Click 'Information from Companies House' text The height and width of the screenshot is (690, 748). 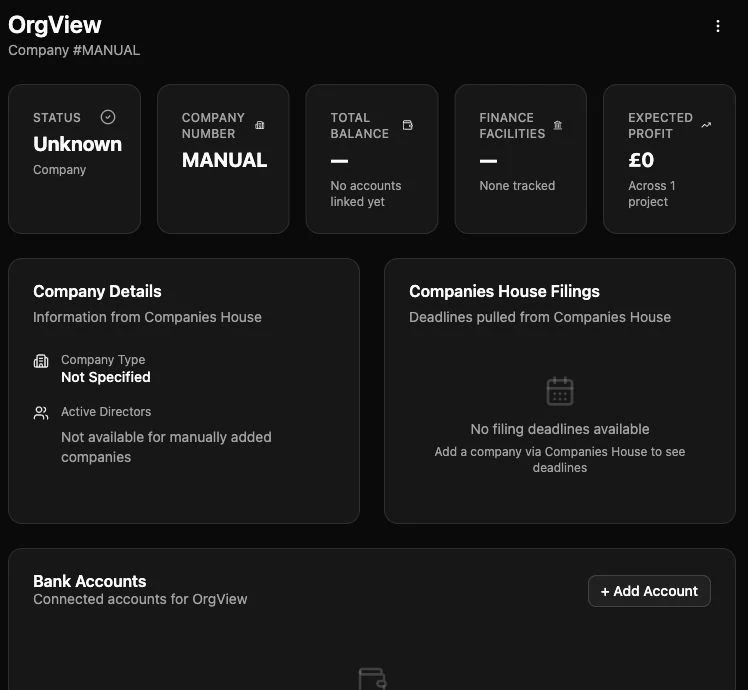point(147,317)
